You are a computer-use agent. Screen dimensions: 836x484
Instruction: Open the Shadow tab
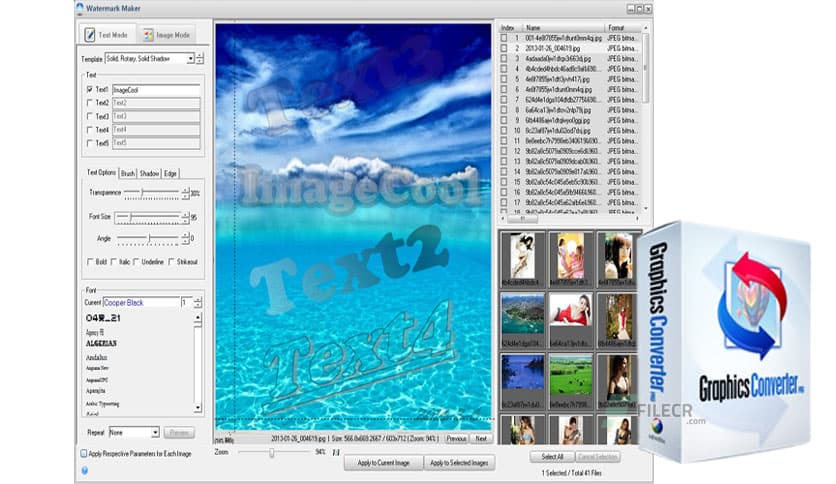[149, 173]
